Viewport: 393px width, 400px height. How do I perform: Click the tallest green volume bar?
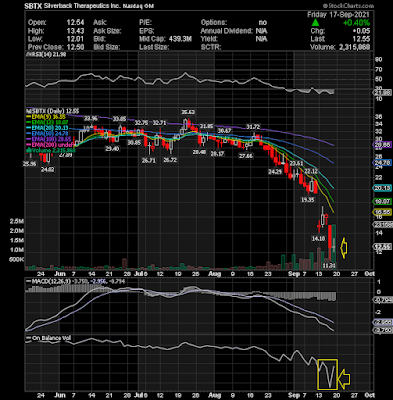tap(334, 247)
